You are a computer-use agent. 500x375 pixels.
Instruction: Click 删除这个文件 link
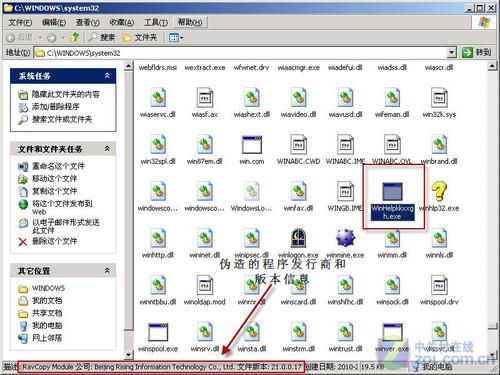click(54, 241)
